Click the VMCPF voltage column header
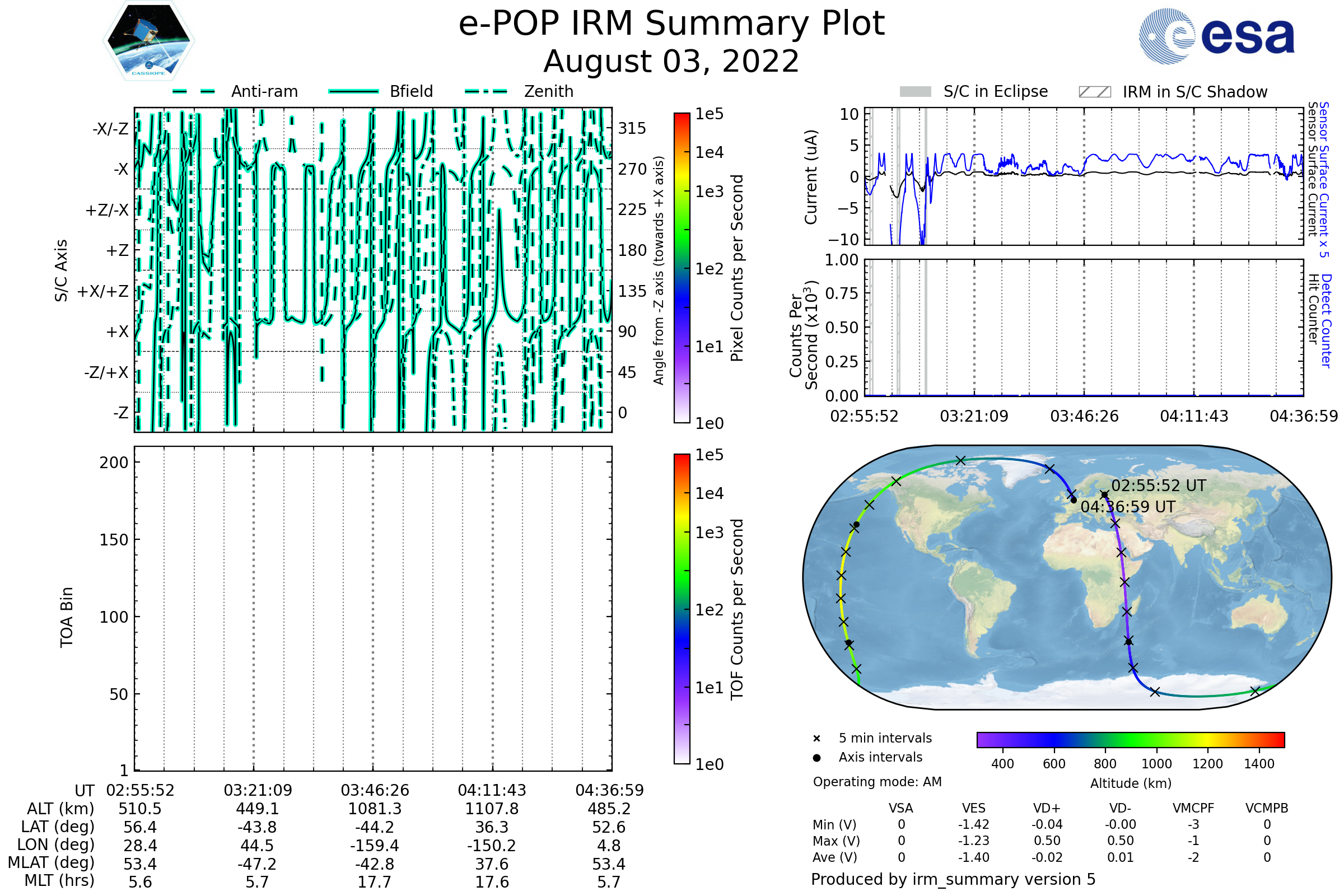 pyautogui.click(x=1193, y=809)
